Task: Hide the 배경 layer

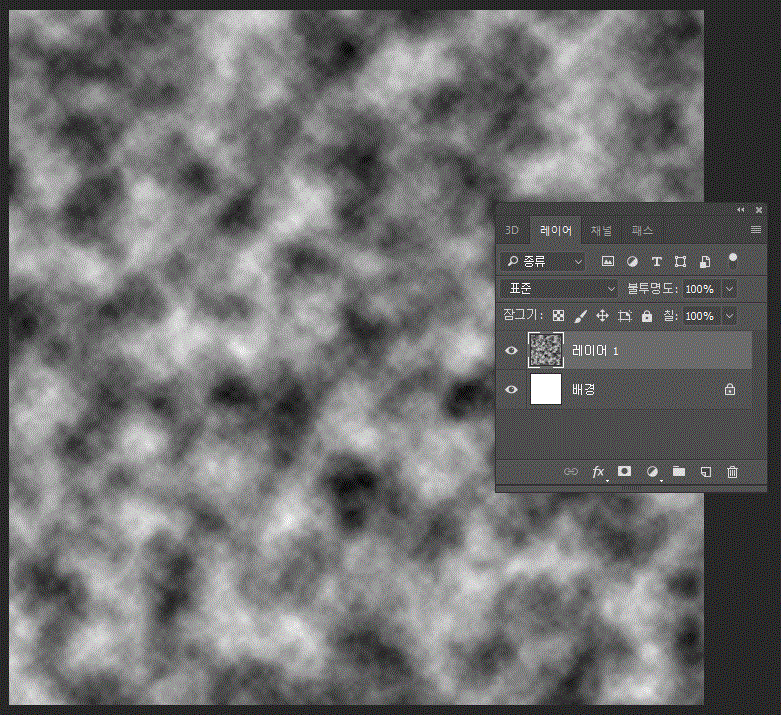Action: [511, 390]
